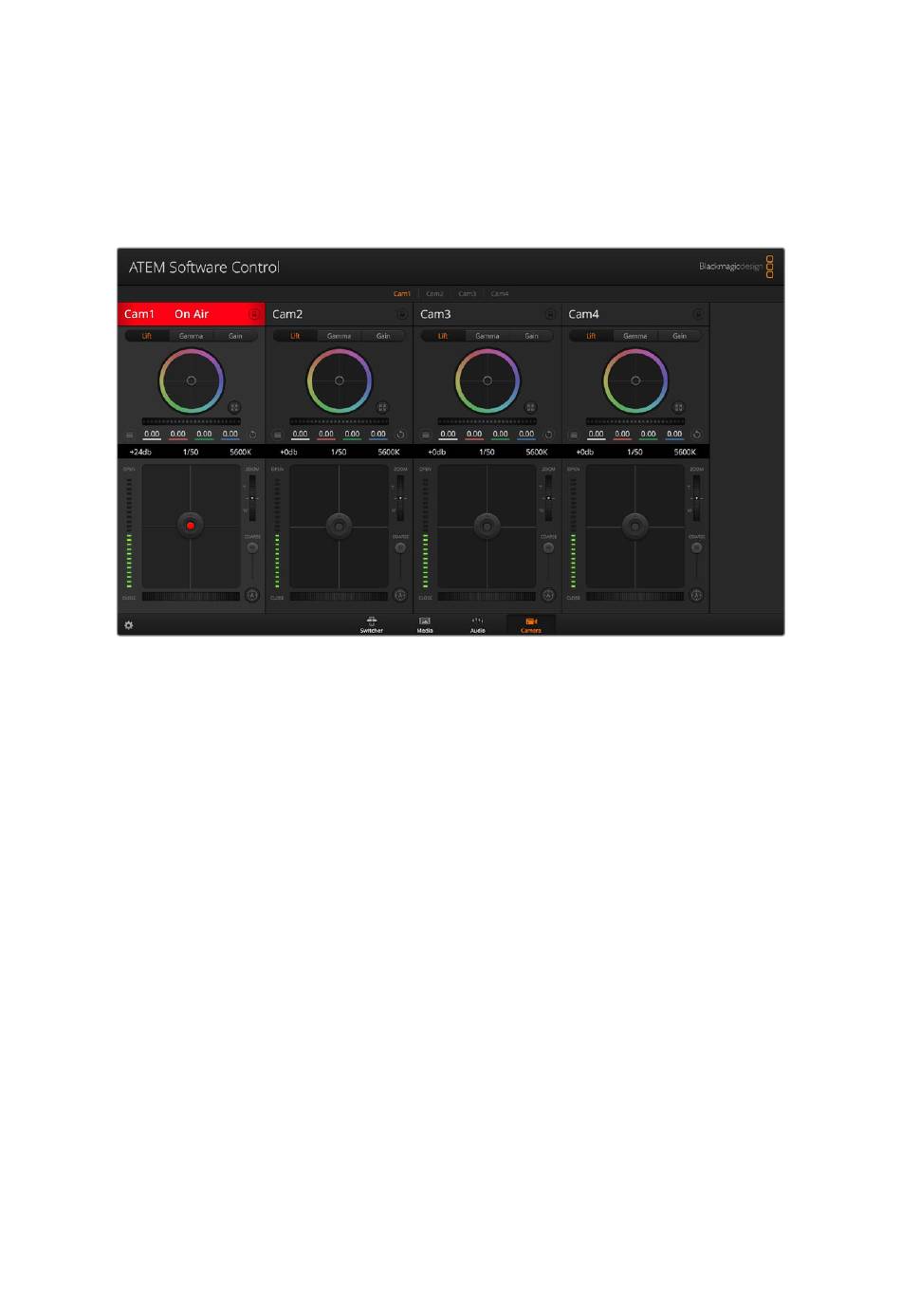Image resolution: width=901 pixels, height=1316 pixels.
Task: Expand the Cam3 header dropdown arrow
Action: 550,314
